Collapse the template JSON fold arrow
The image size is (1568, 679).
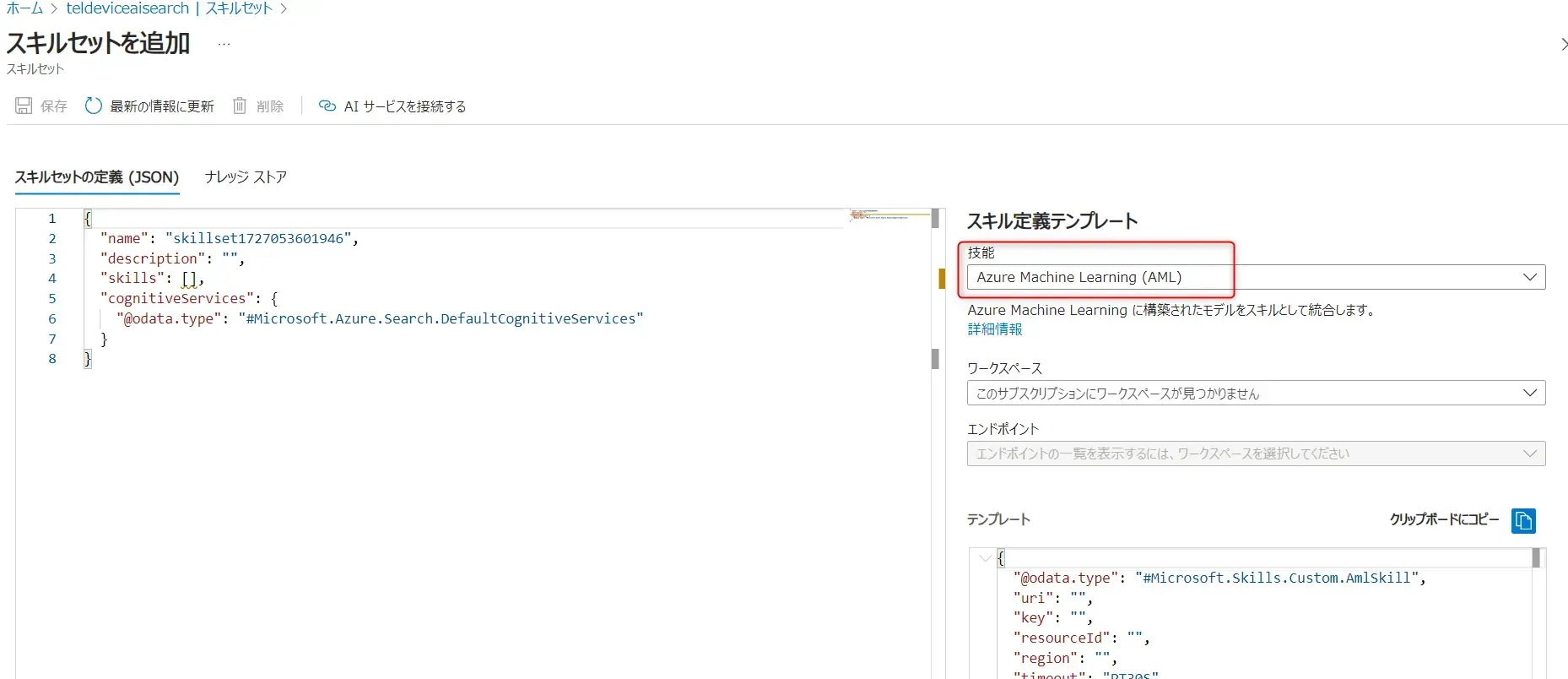(x=985, y=558)
